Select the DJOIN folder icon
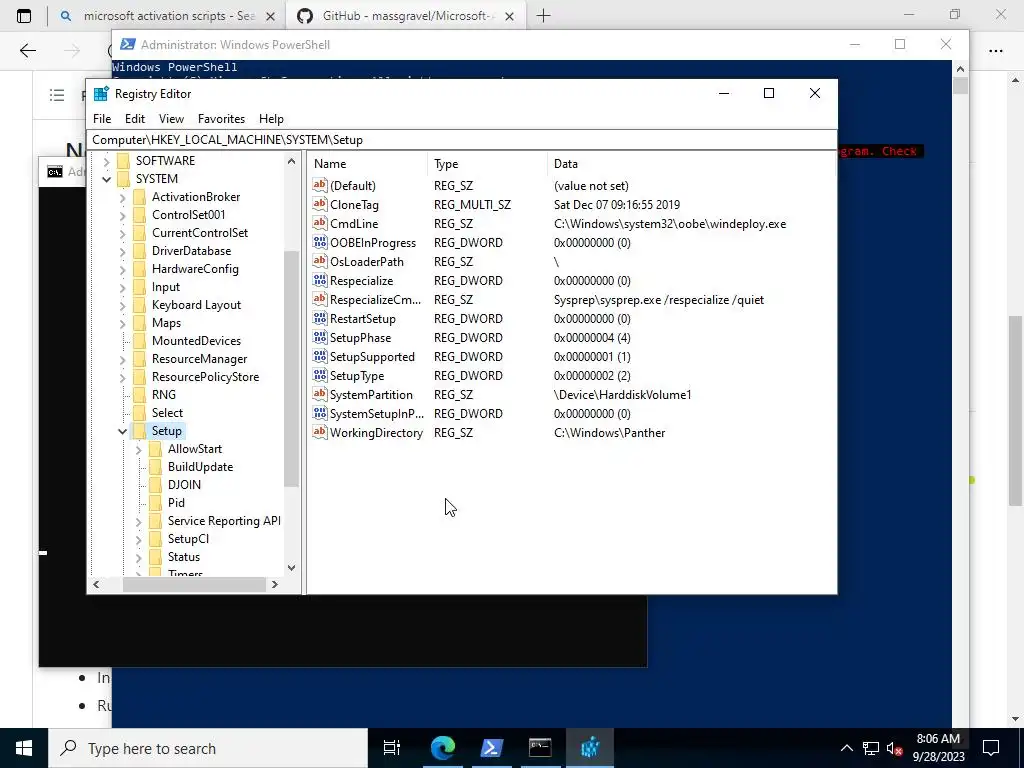This screenshot has height=768, width=1024. click(155, 485)
